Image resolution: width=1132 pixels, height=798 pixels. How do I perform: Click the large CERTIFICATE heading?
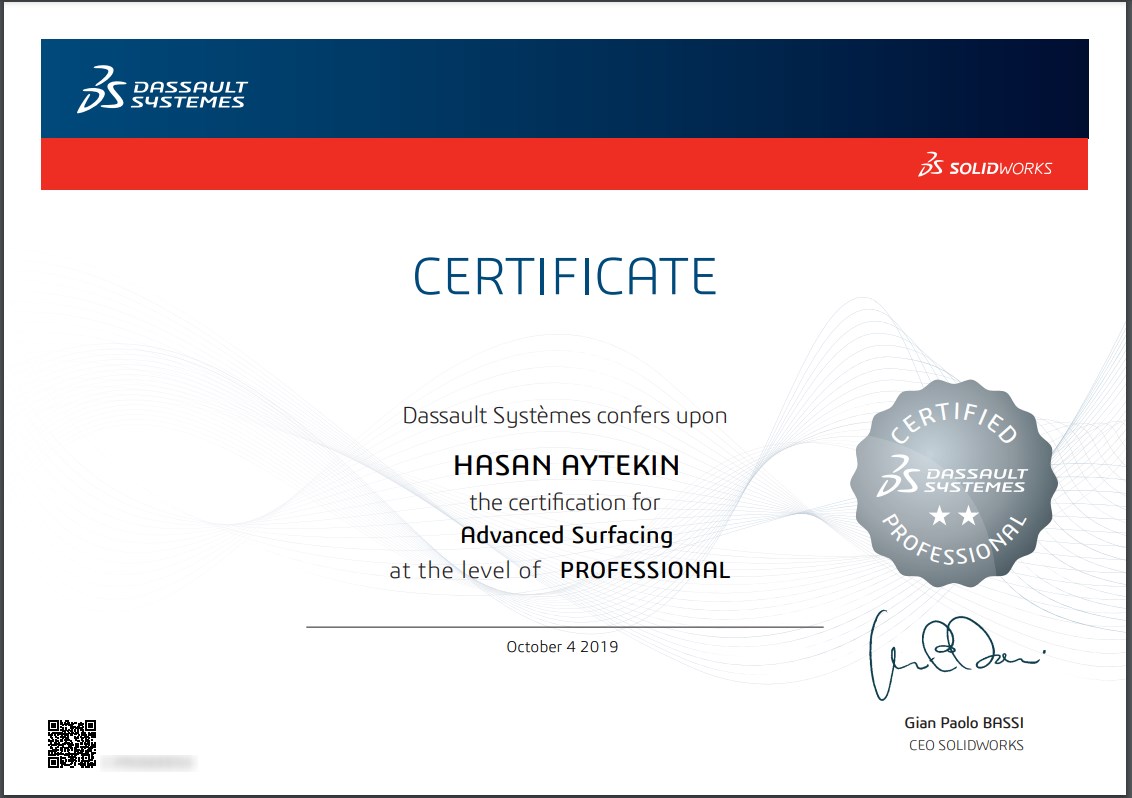(x=565, y=276)
